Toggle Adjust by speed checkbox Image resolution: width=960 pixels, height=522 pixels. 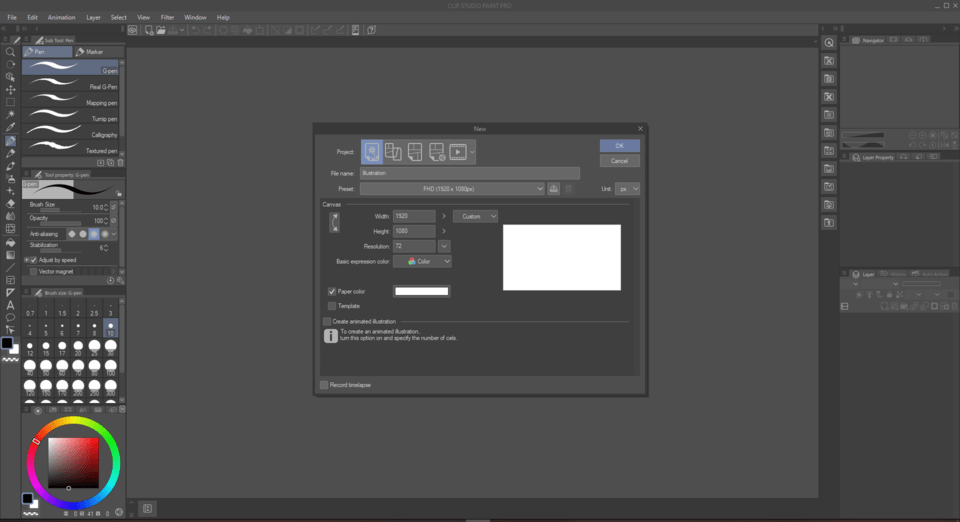[34, 260]
